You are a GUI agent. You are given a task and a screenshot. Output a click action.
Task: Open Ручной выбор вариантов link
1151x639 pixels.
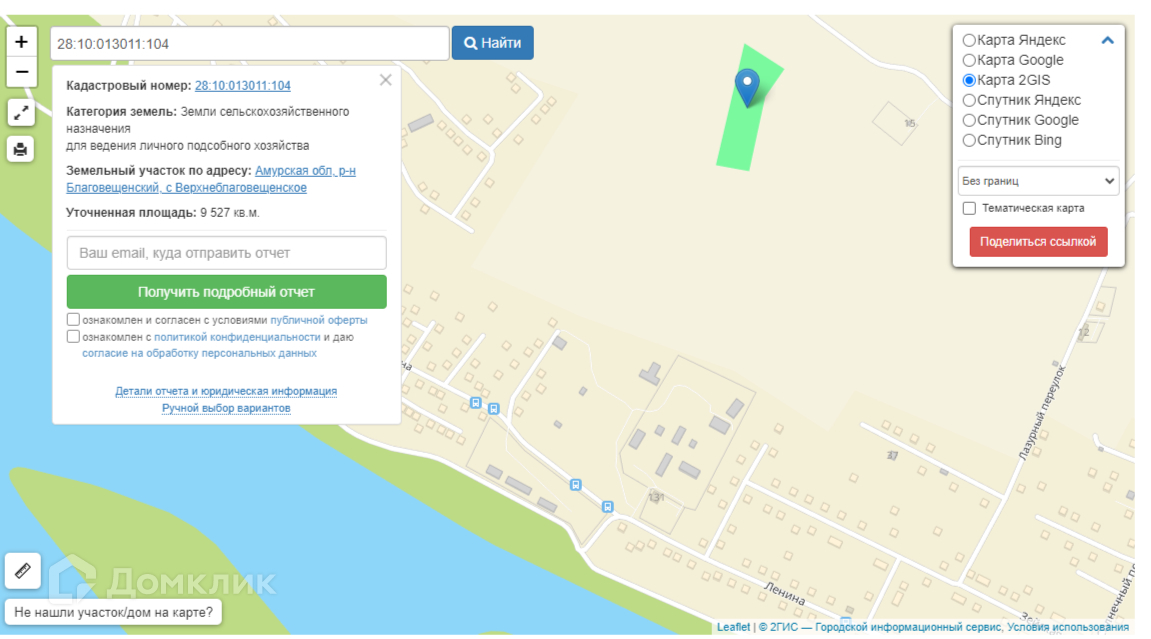[226, 408]
